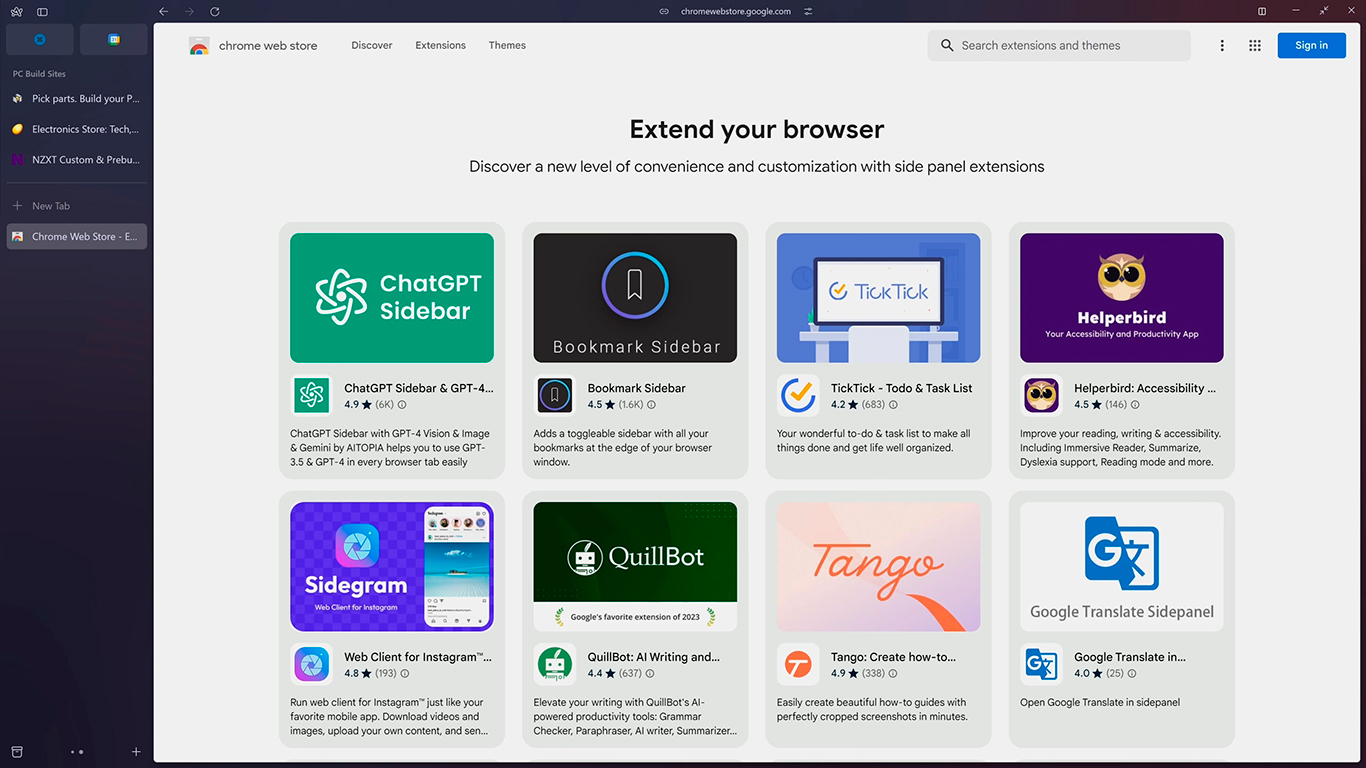Click the small Bookmark Sidebar extension icon
Viewport: 1366px width, 768px height.
coord(555,396)
